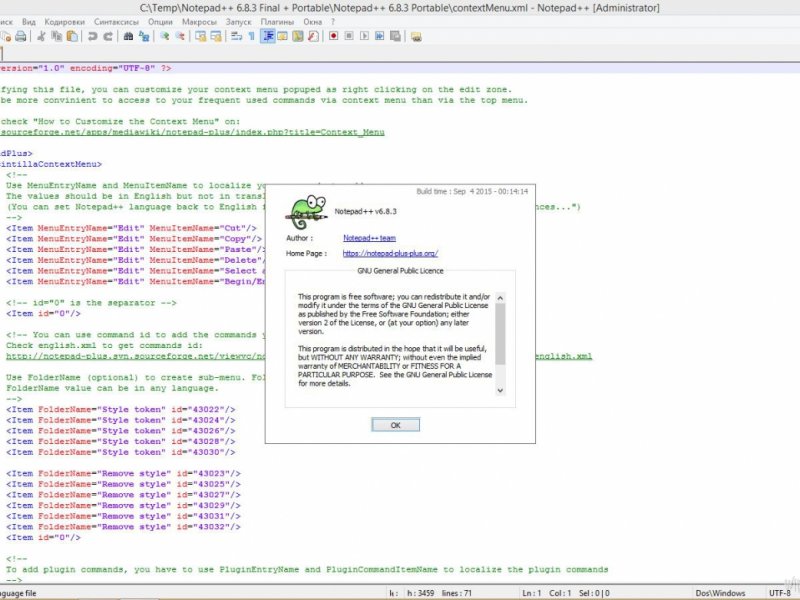Open the Function List toolbar icon
This screenshot has width=800, height=600.
coord(313,36)
